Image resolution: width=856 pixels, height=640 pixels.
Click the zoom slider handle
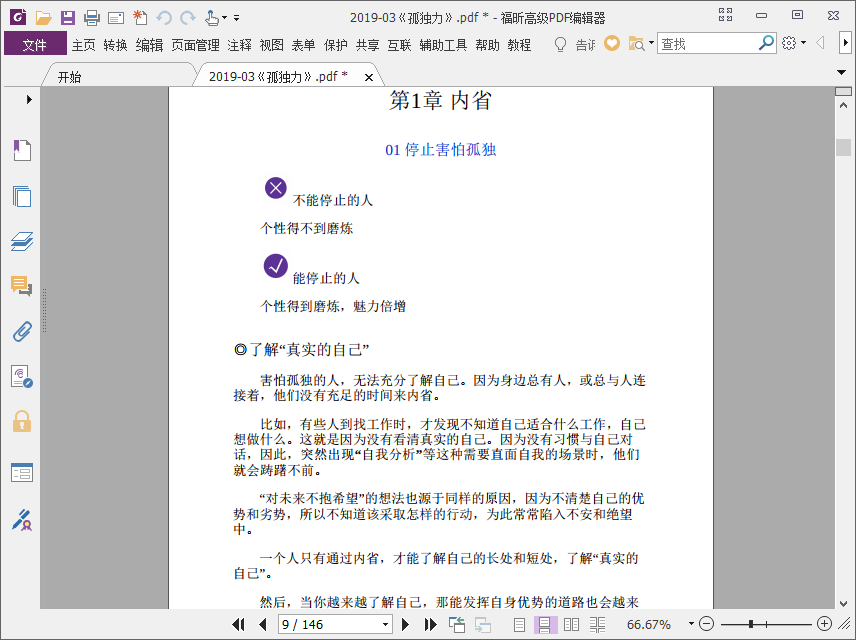click(x=751, y=624)
